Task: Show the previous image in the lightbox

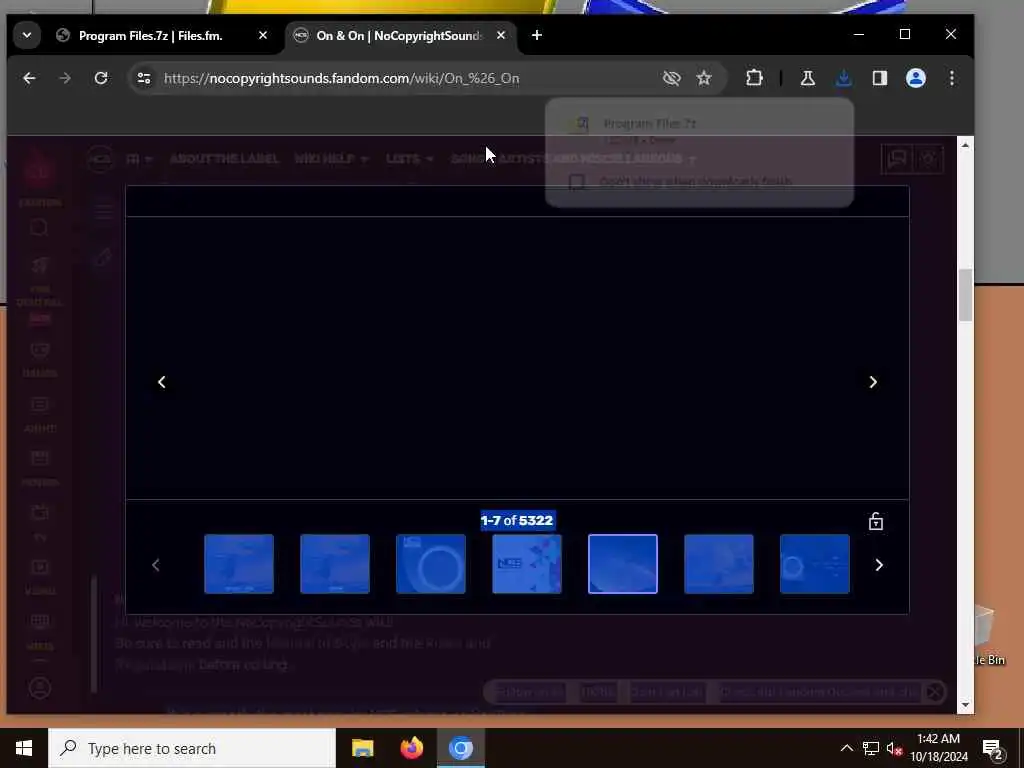Action: coord(162,382)
